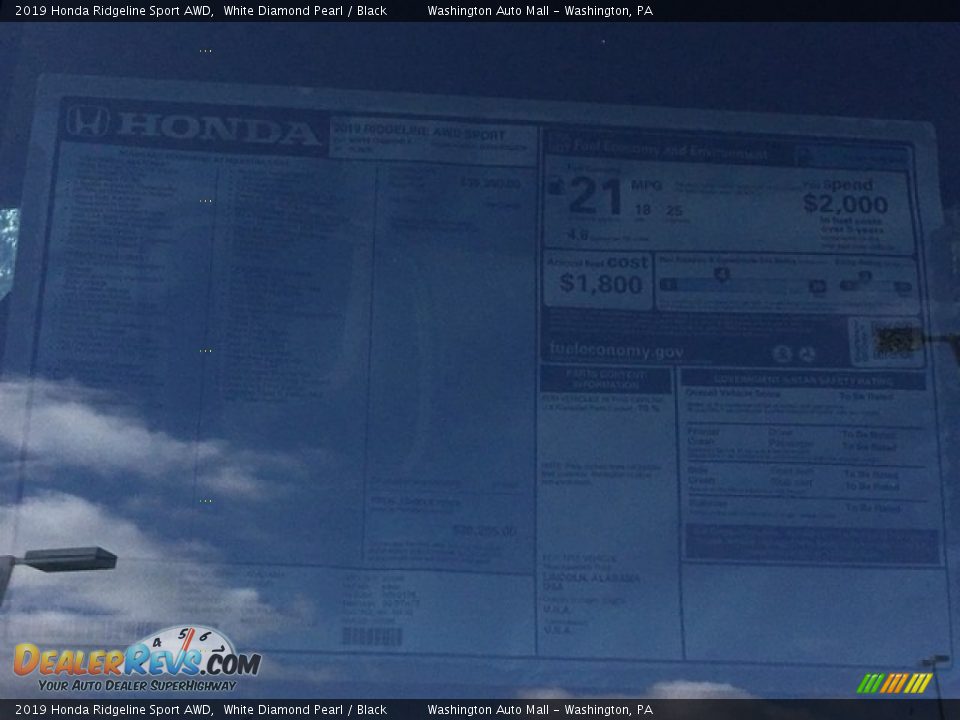Viewport: 960px width, 720px height.
Task: Click the fuel pump icon beside 21
Action: click(x=555, y=186)
